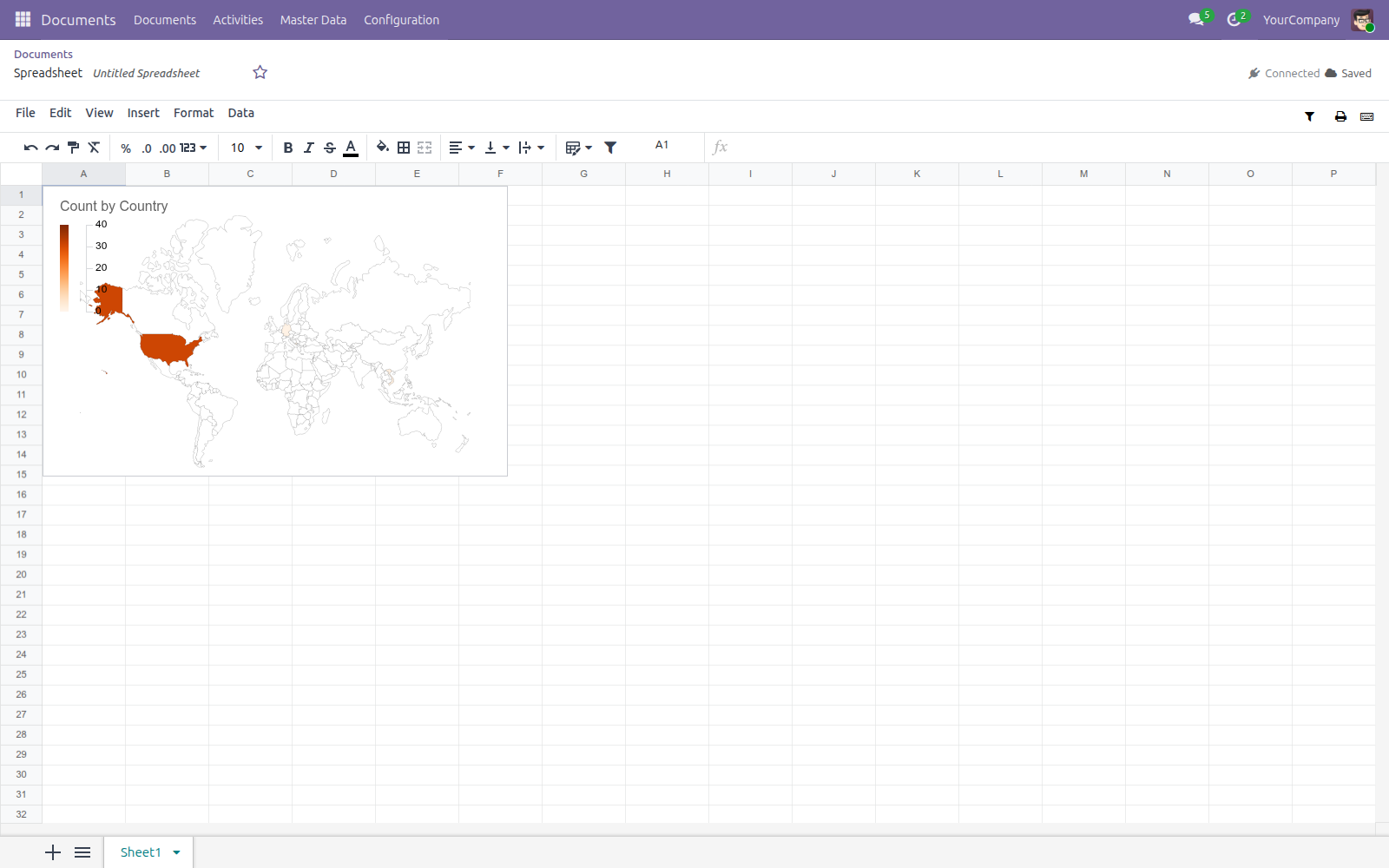Increase the decimal places
Screen dimensions: 1389x868
pyautogui.click(x=168, y=148)
